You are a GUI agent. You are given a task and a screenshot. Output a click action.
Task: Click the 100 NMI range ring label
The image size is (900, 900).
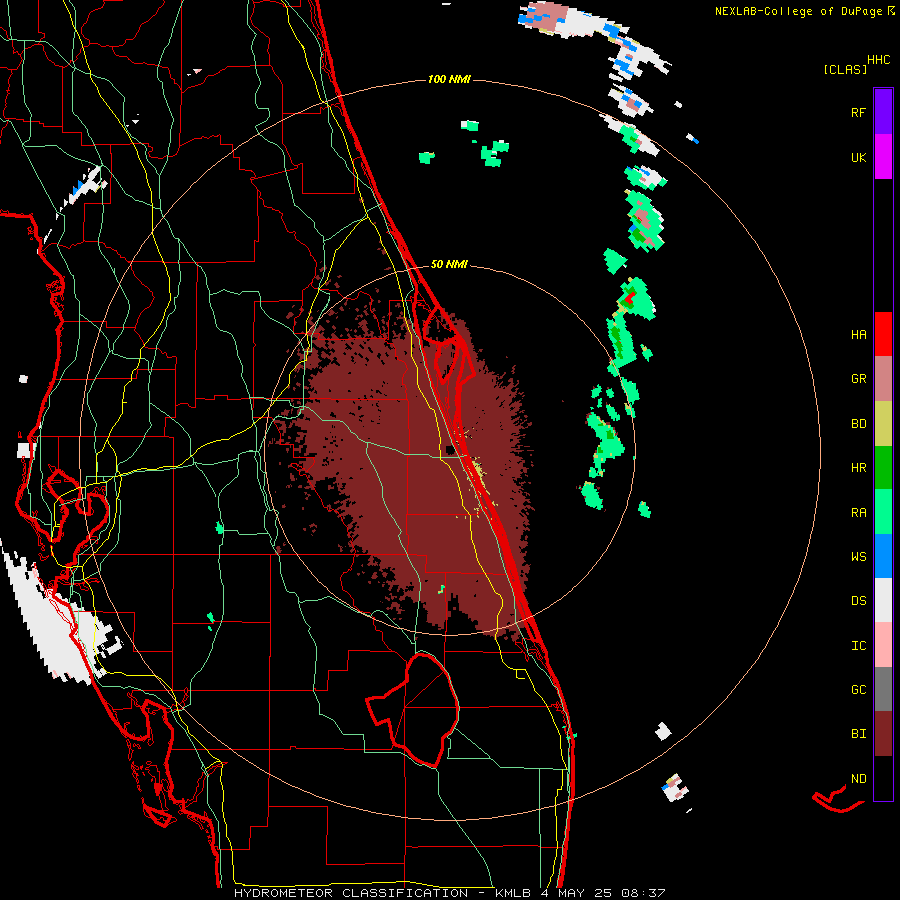point(449,79)
